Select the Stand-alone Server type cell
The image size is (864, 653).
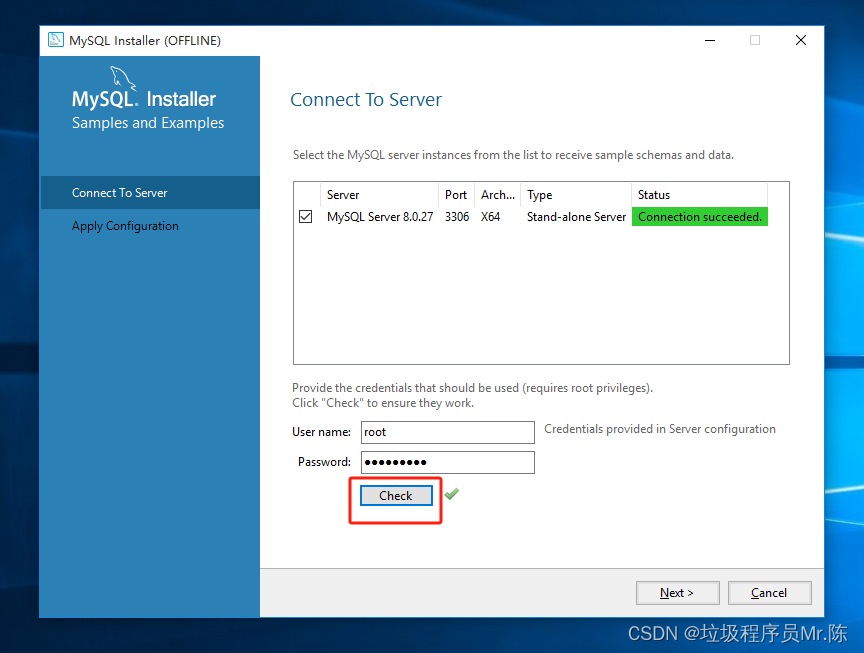tap(576, 217)
